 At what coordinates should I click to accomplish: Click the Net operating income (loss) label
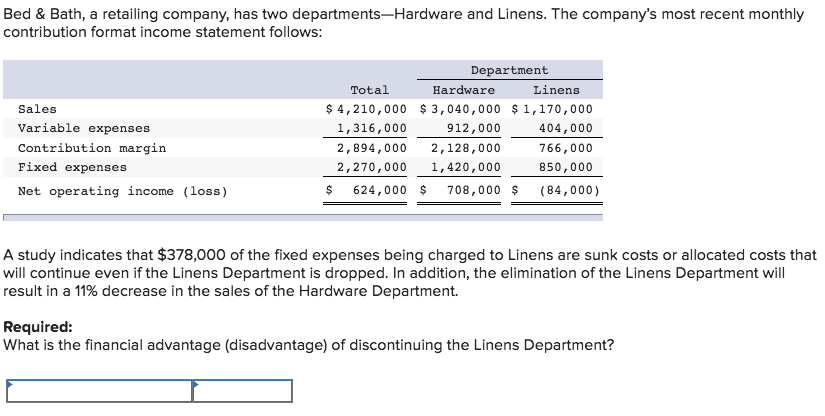click(x=123, y=191)
